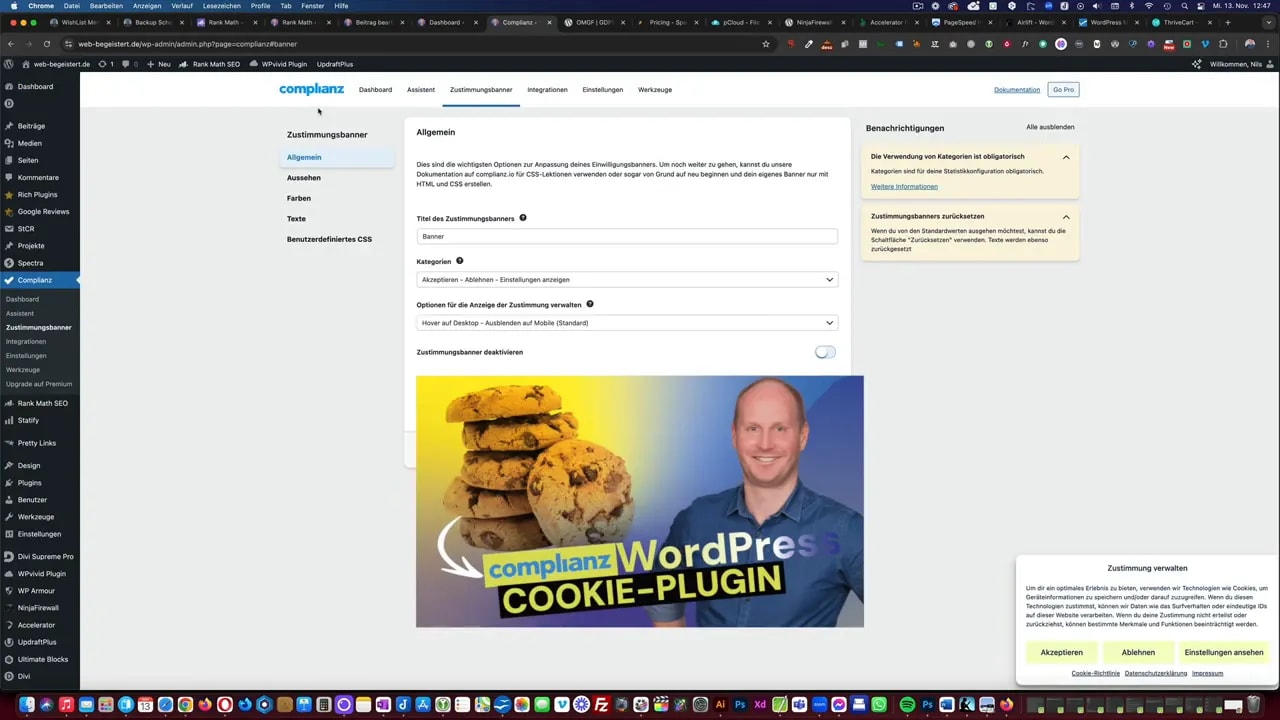Click the Banner title input field
Viewport: 1280px width, 720px height.
pyautogui.click(x=626, y=236)
